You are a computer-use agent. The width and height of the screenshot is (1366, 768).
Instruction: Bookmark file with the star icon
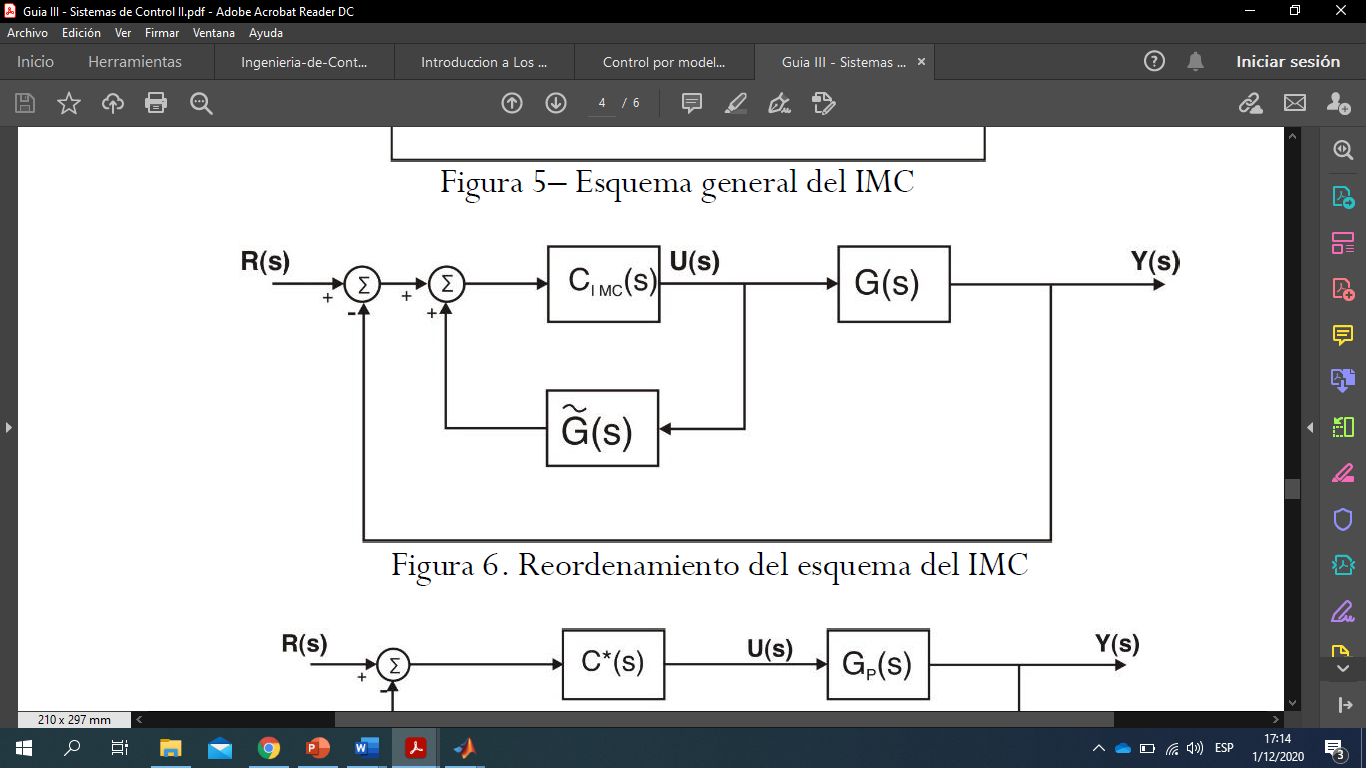click(x=69, y=103)
